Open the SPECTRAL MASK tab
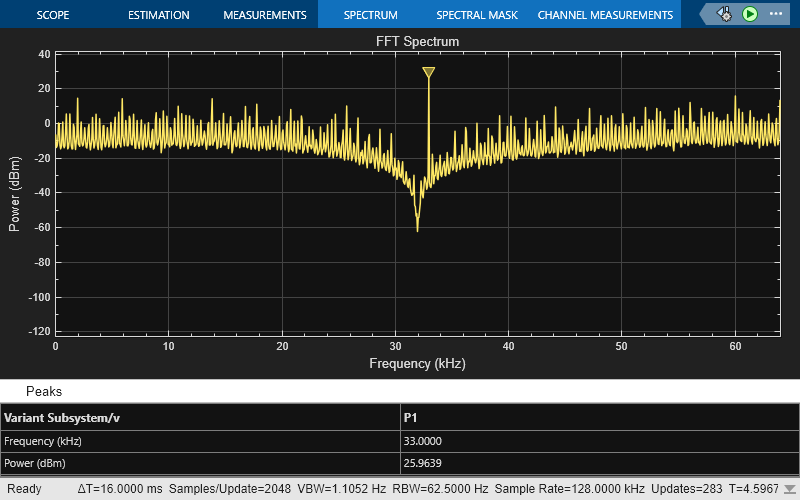This screenshot has height=500, width=800. coord(475,15)
